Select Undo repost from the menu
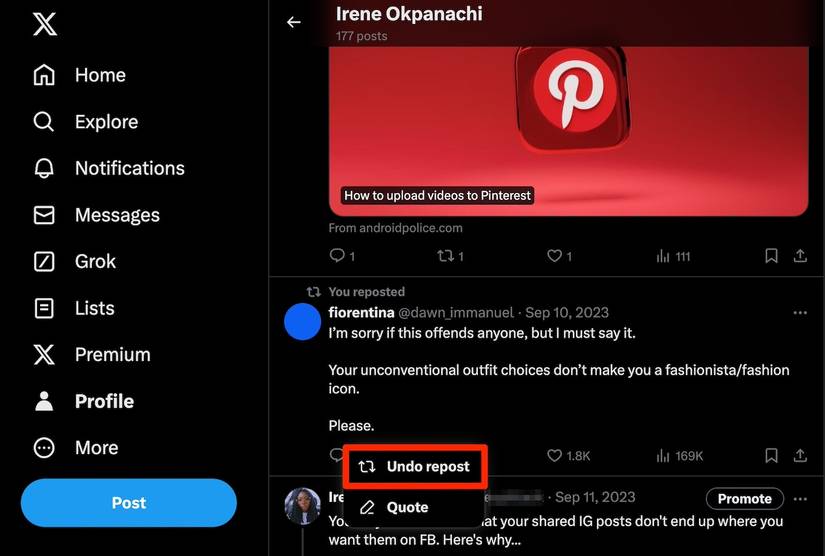This screenshot has height=556, width=825. click(x=415, y=467)
